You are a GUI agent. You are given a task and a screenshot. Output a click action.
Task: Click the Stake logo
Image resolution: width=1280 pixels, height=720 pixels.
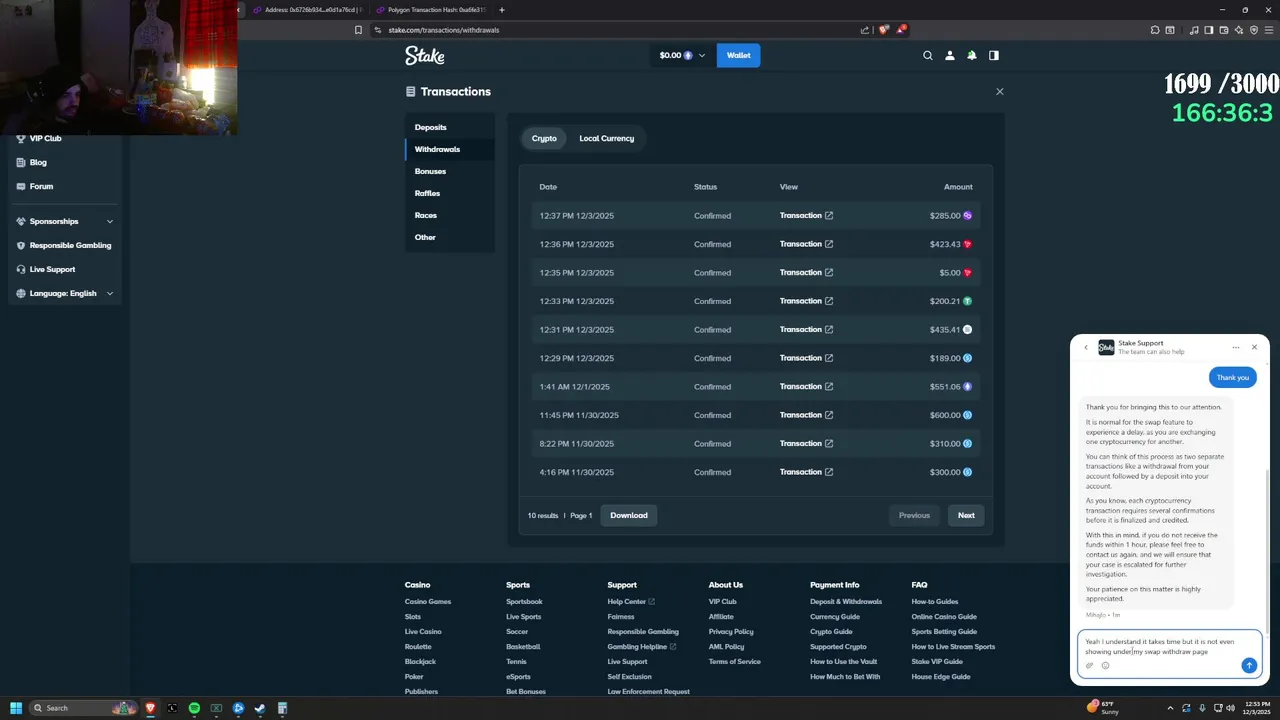(x=424, y=55)
